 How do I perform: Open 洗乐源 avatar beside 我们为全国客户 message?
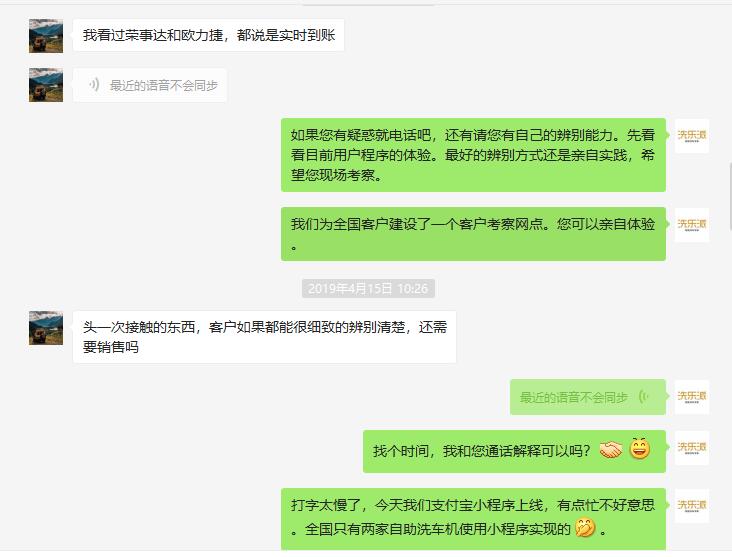(x=692, y=225)
